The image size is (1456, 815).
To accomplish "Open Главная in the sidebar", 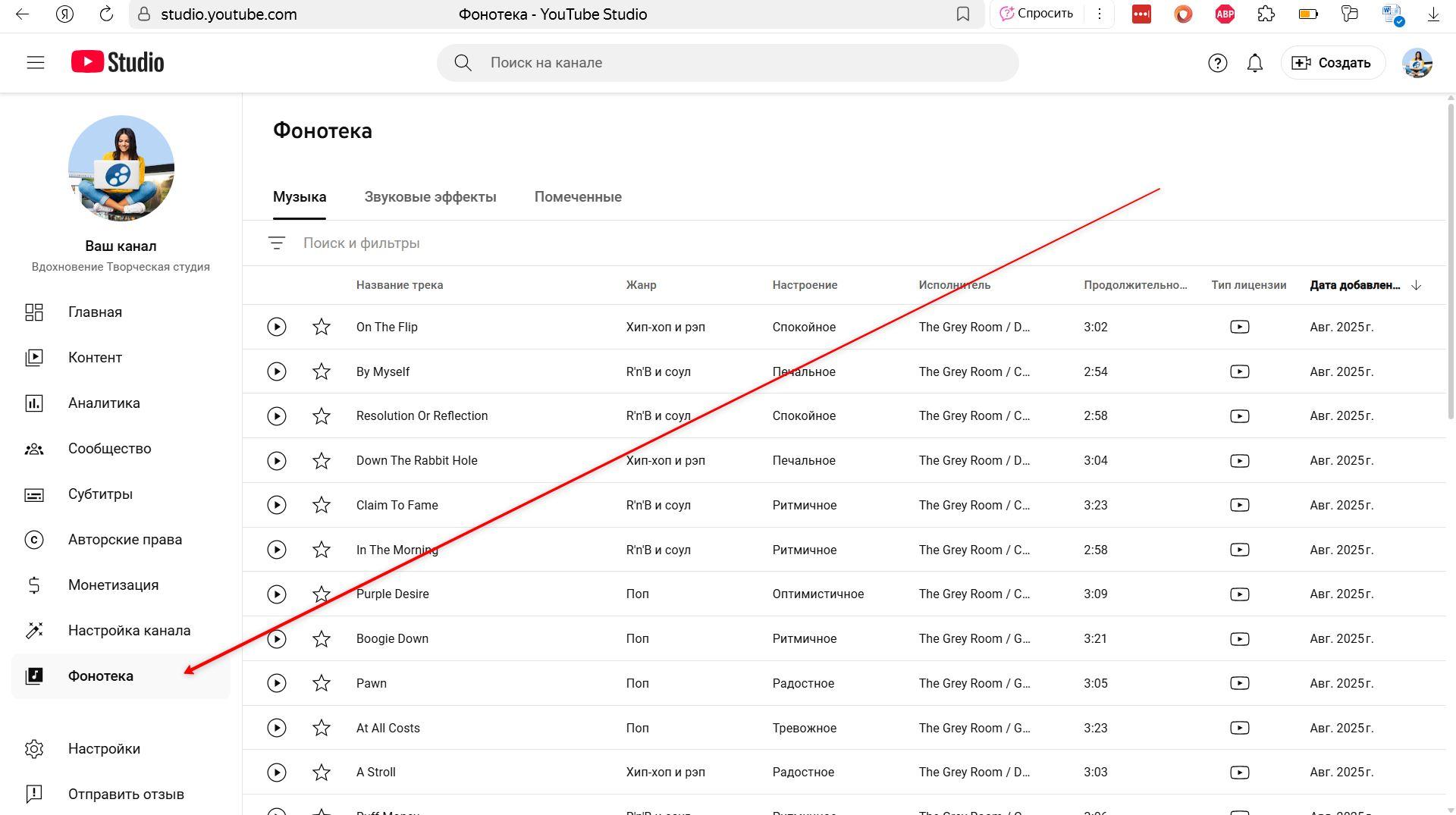I will (121, 312).
